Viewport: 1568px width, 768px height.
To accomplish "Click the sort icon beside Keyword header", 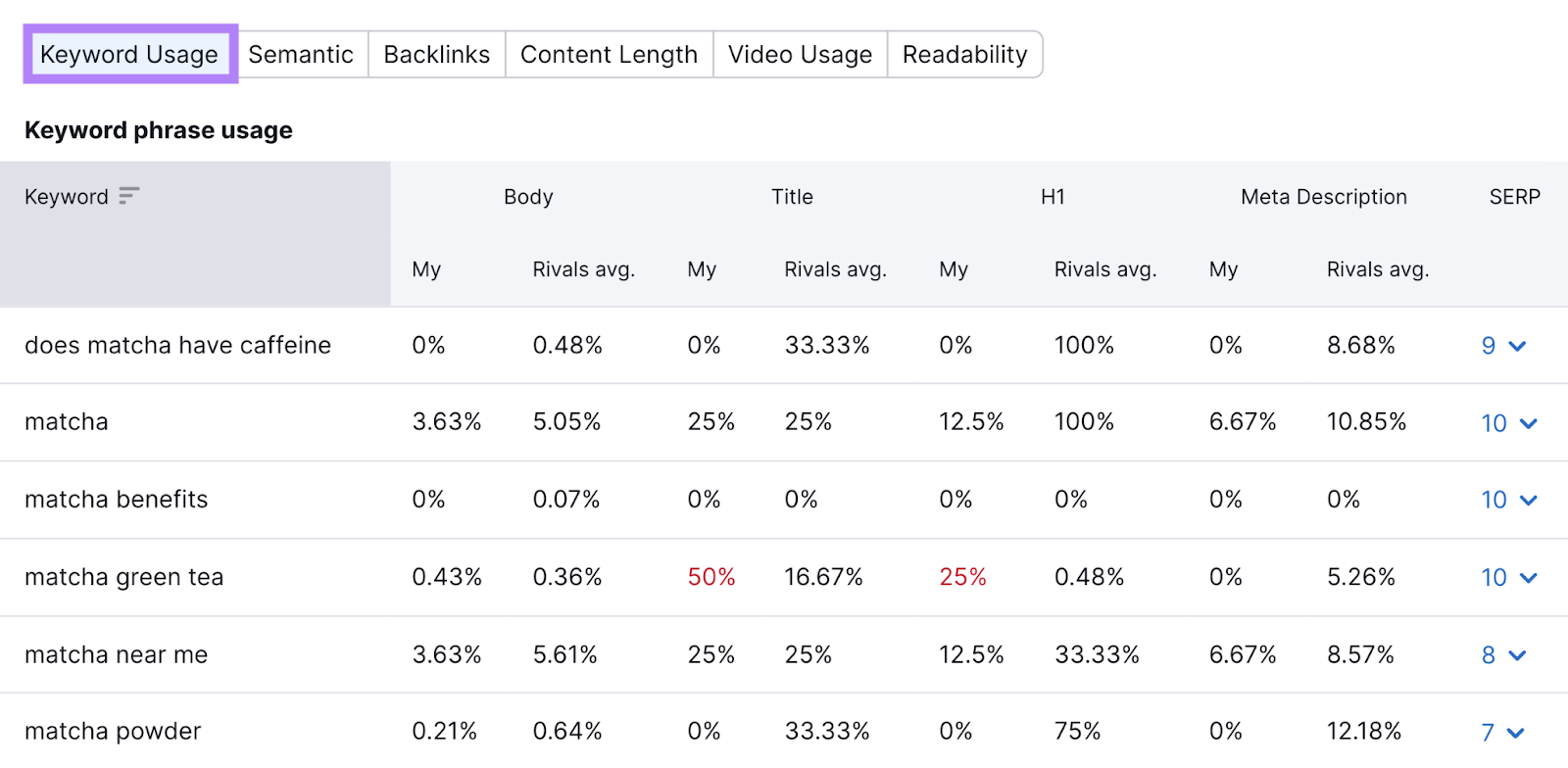I will coord(127,197).
